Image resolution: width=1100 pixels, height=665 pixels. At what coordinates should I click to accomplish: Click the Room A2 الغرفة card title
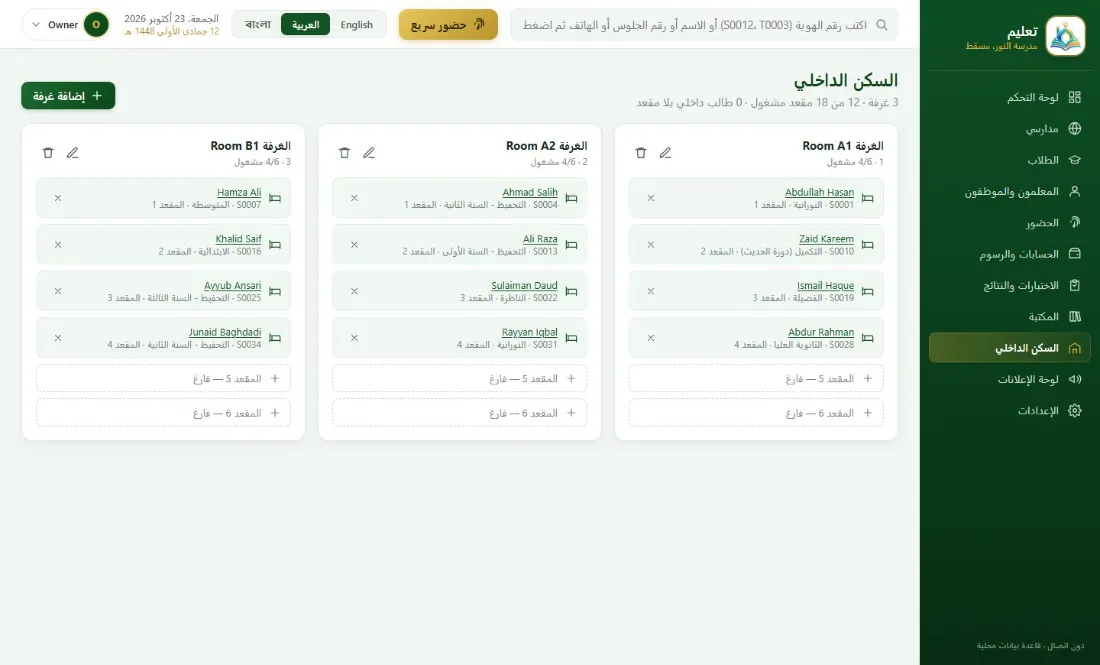pyautogui.click(x=546, y=146)
